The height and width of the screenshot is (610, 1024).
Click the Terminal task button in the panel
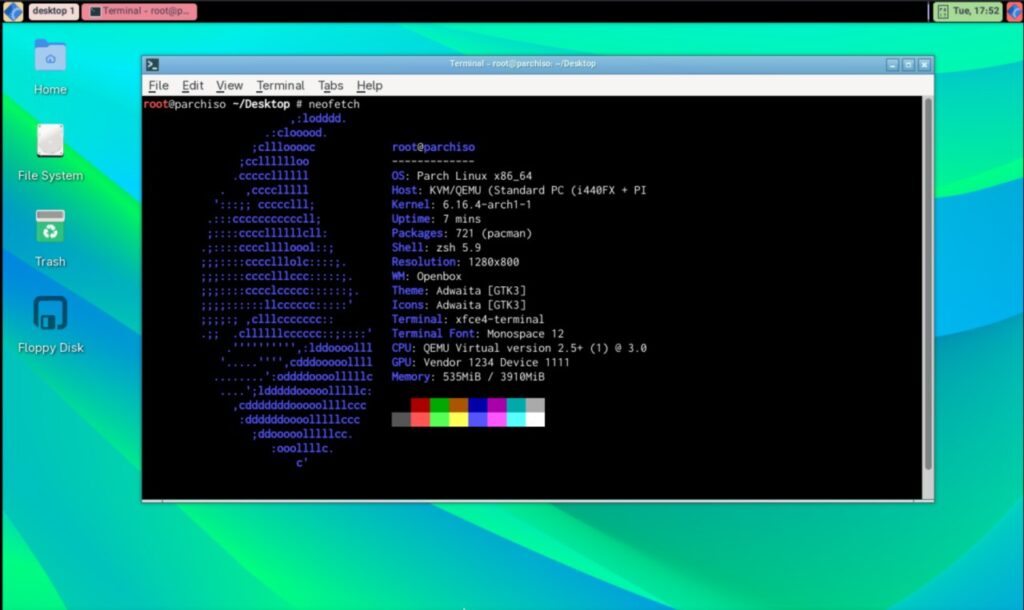(x=139, y=11)
